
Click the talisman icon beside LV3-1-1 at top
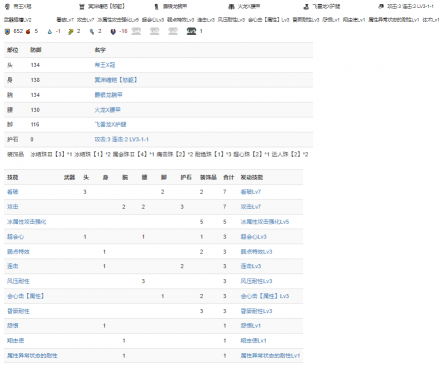pos(381,6)
